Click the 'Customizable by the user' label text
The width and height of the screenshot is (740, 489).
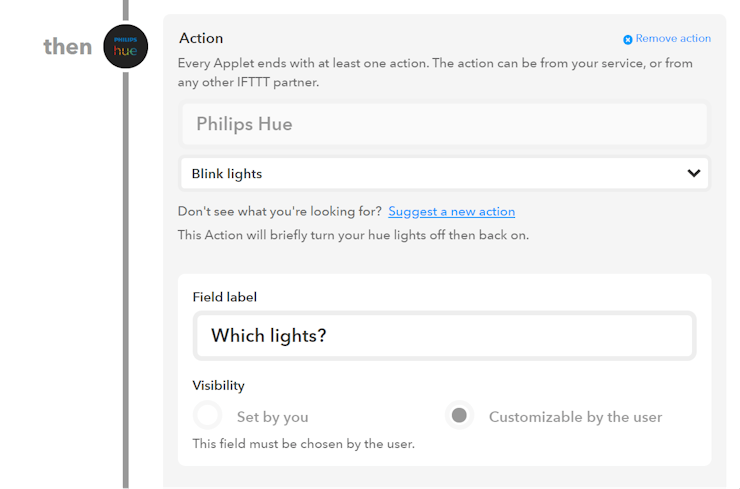[575, 417]
